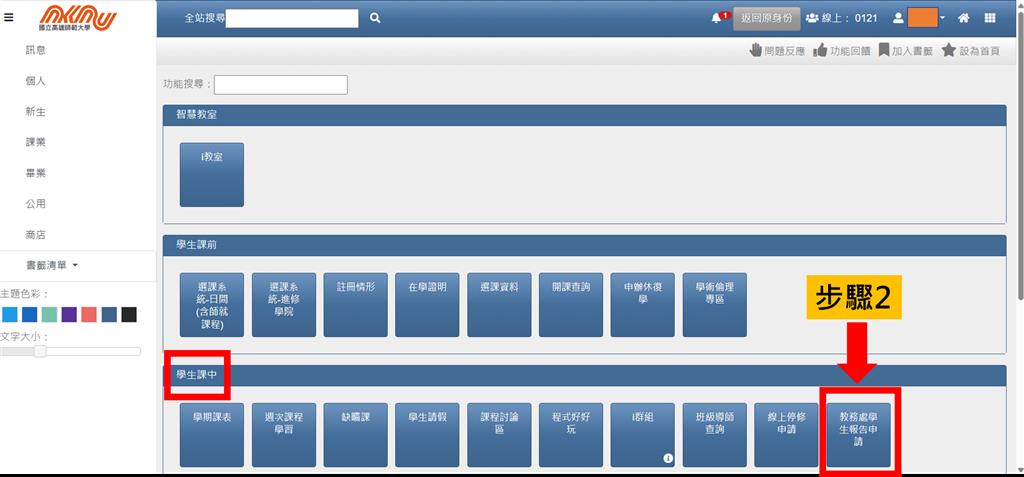Open the i群組 tile

[x=643, y=435]
